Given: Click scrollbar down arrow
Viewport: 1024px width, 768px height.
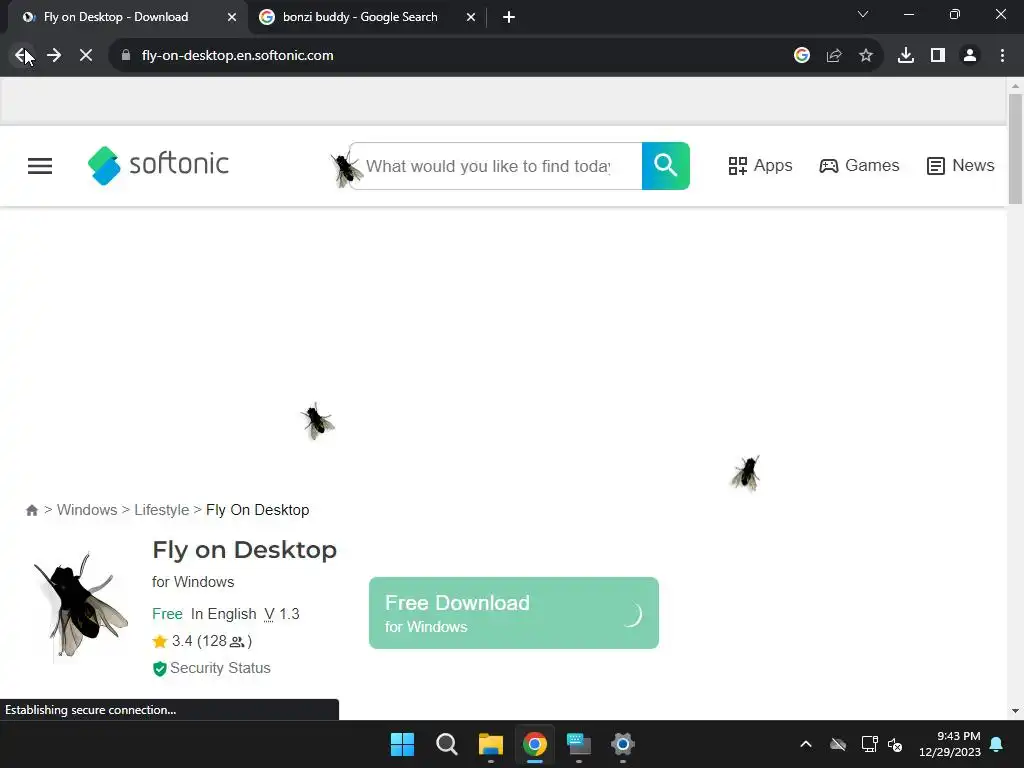Looking at the screenshot, I should click(x=1015, y=711).
